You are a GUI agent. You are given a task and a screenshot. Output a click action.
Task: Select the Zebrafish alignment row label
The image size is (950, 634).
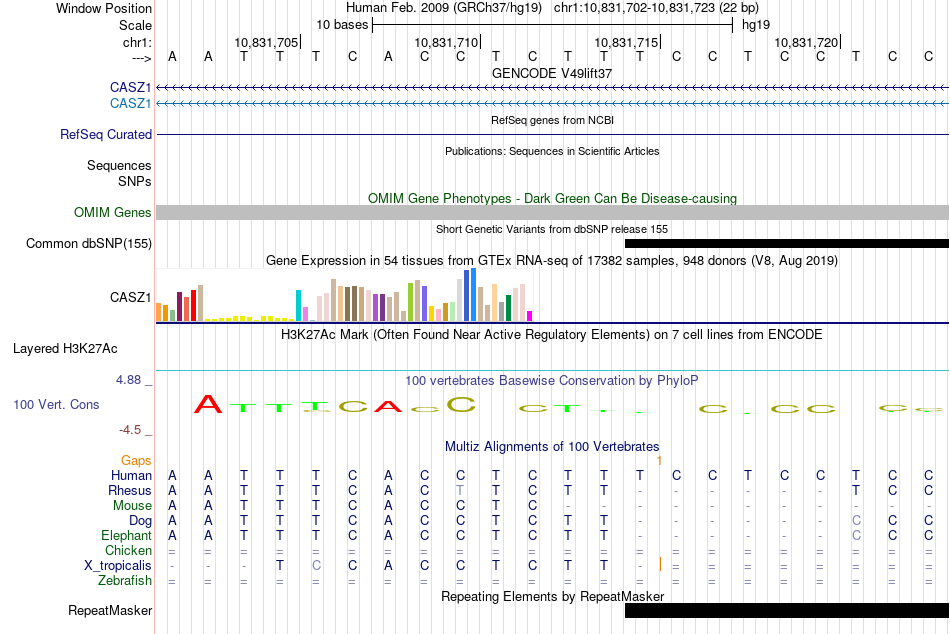(x=125, y=581)
